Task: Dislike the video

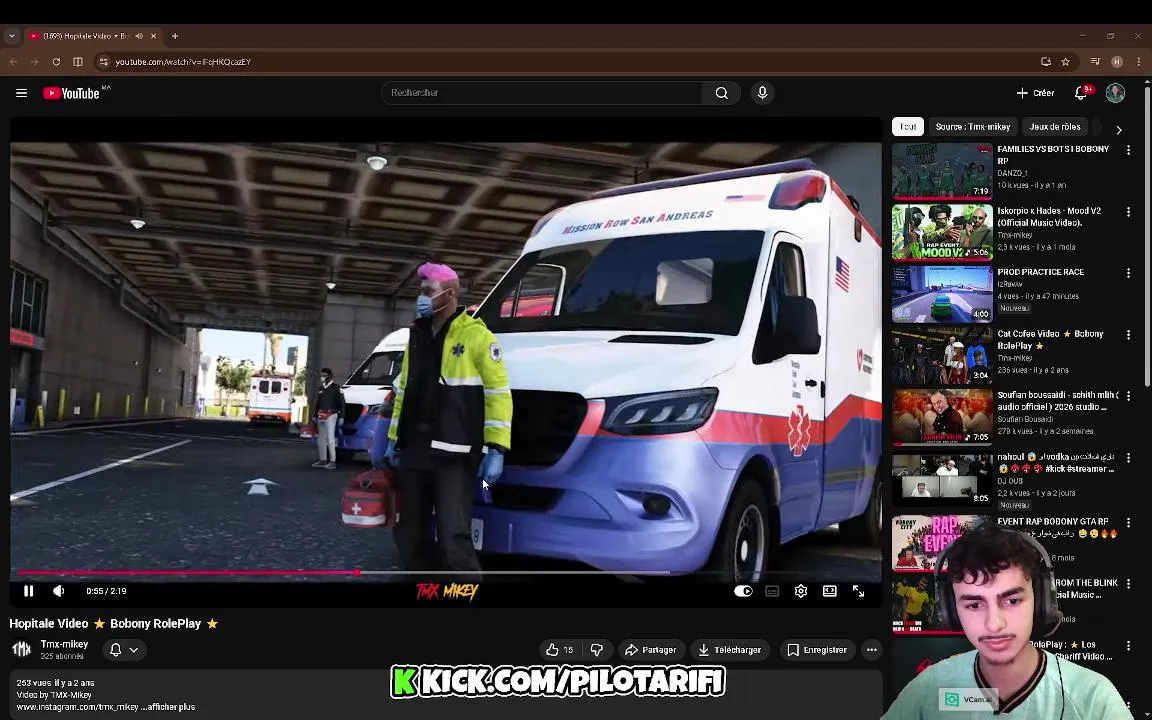Action: (x=597, y=649)
